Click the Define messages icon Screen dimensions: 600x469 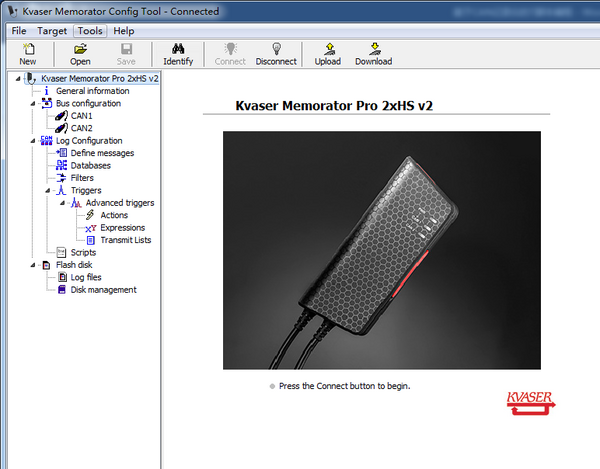[x=62, y=153]
